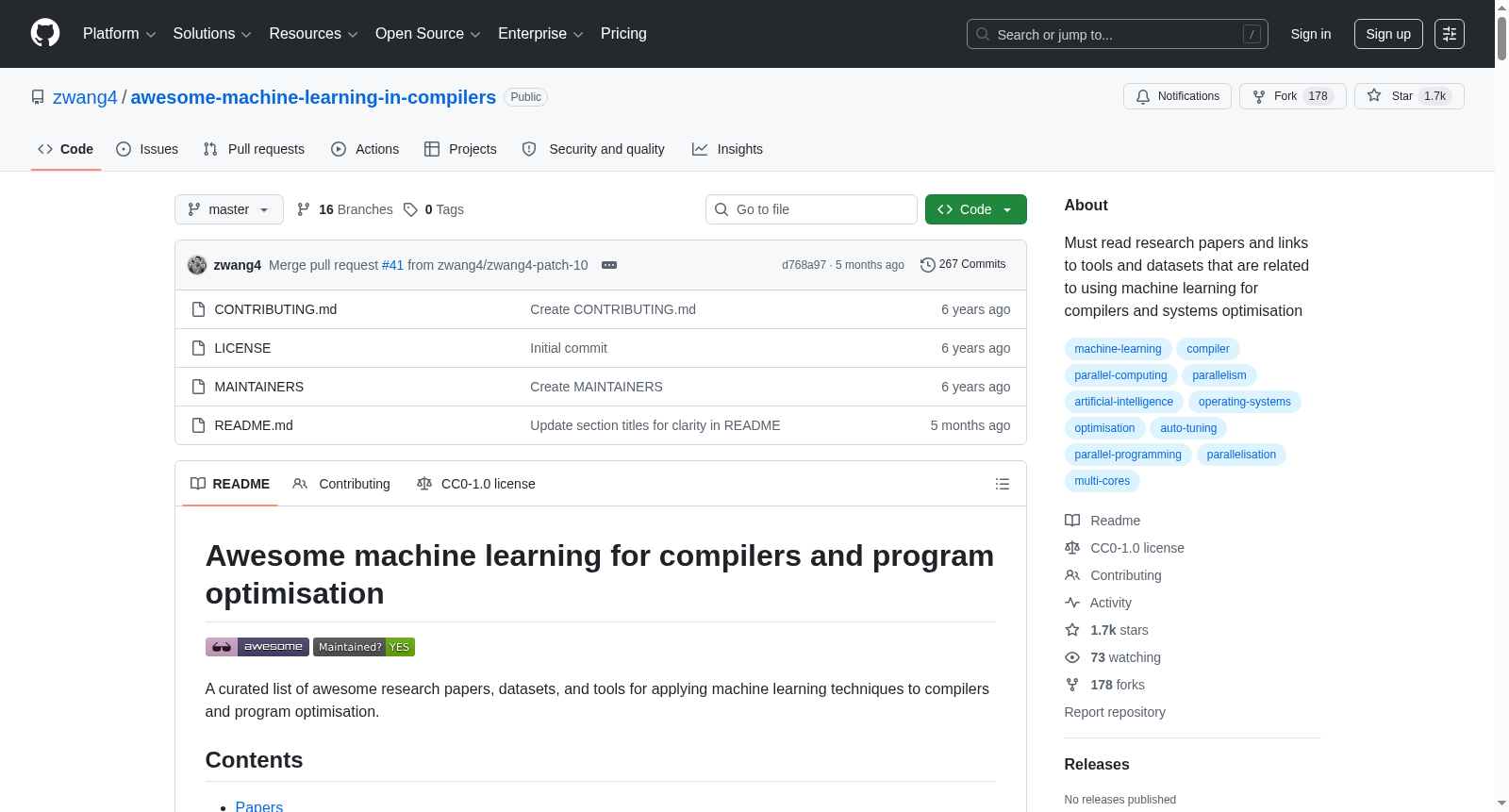This screenshot has height=812, width=1509.
Task: Open the Pricing link
Action: [623, 34]
